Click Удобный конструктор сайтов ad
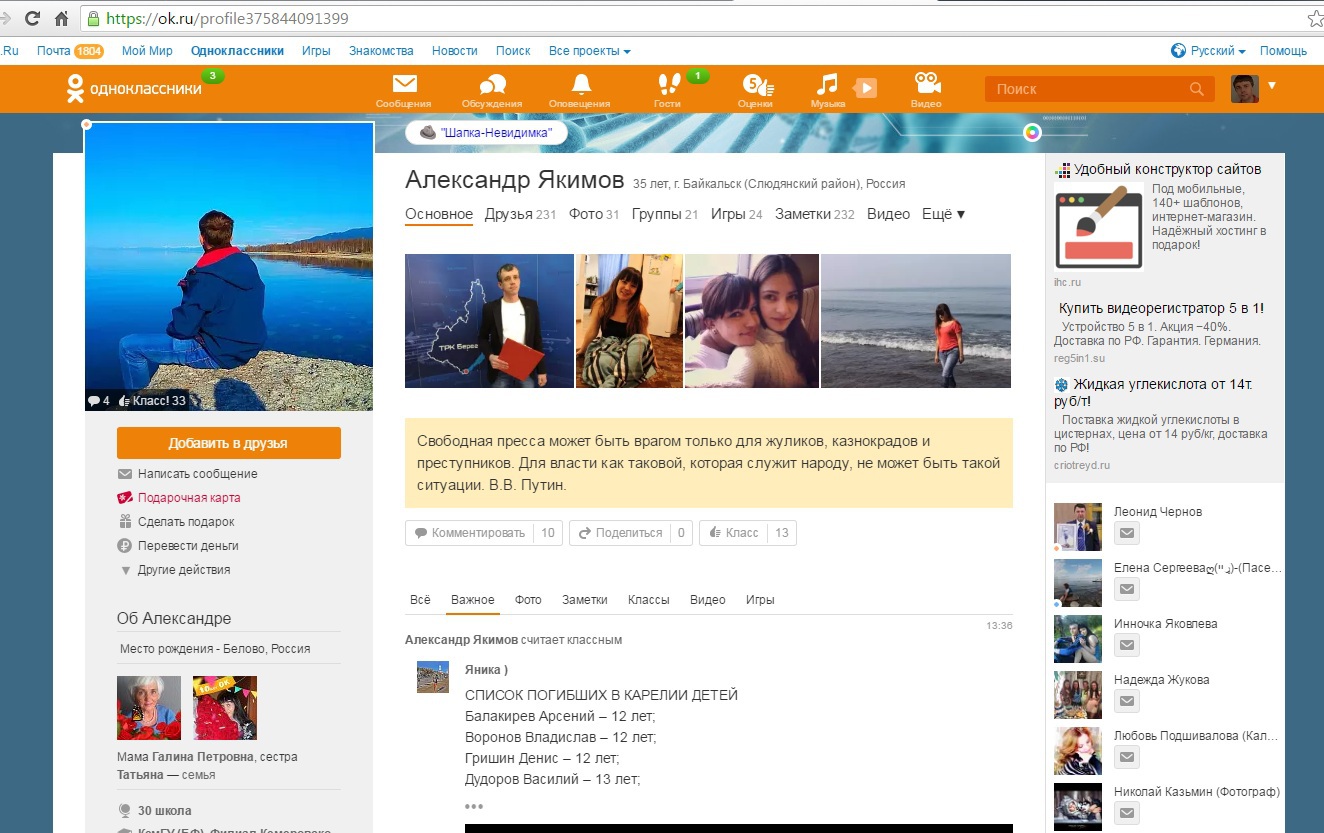Screen dimensions: 1324x833 click(1166, 170)
